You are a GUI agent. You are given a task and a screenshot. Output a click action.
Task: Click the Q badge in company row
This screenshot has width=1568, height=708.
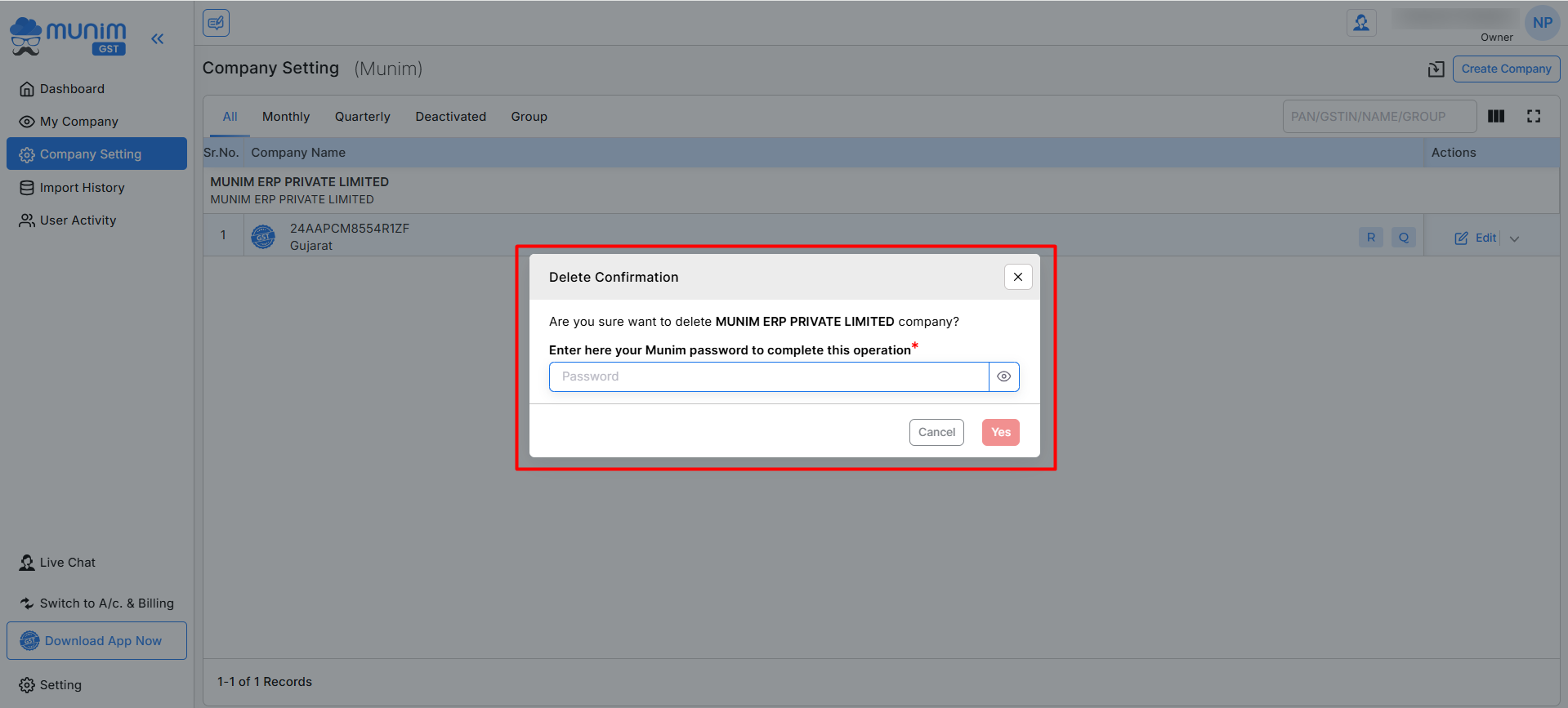click(x=1404, y=238)
